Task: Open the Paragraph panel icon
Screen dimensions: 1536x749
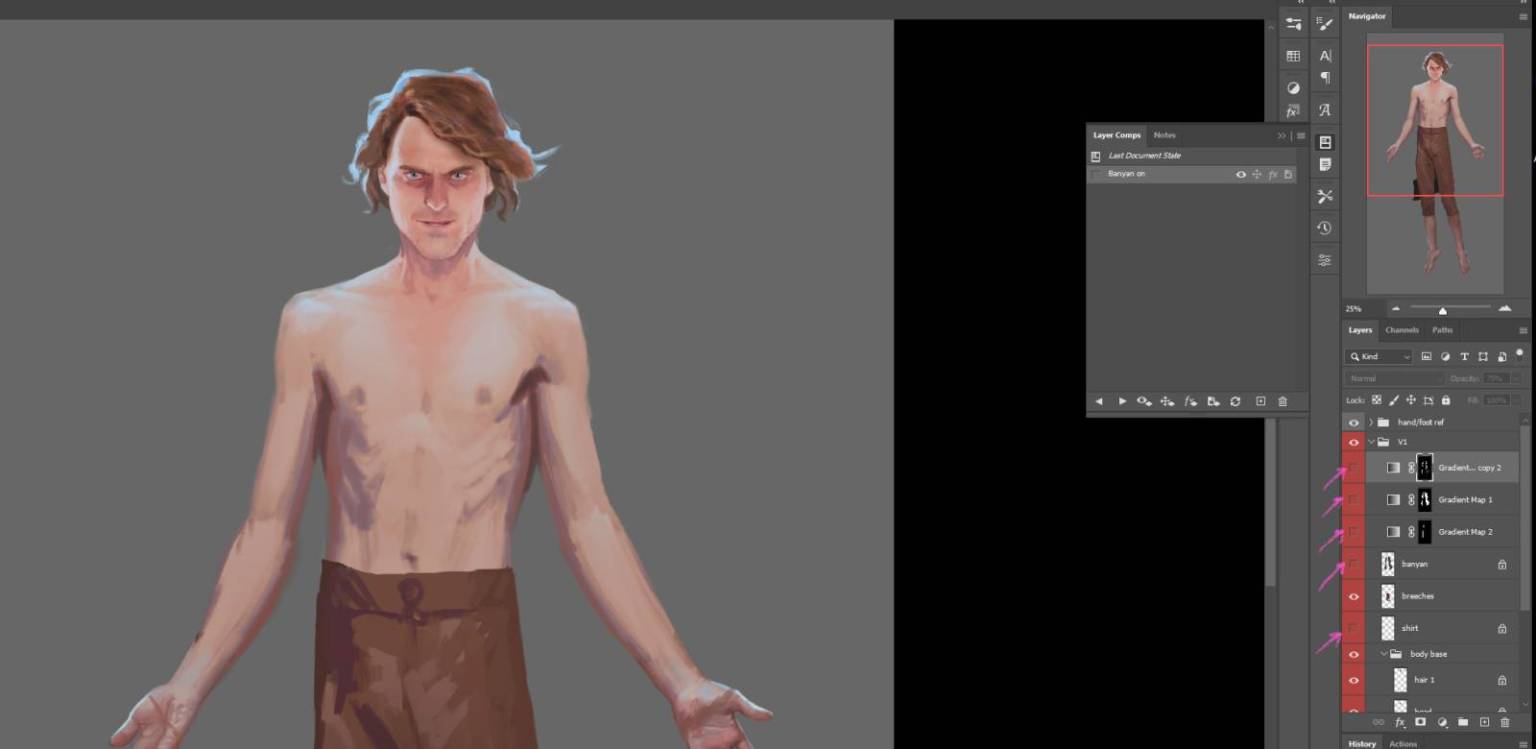Action: click(1324, 78)
